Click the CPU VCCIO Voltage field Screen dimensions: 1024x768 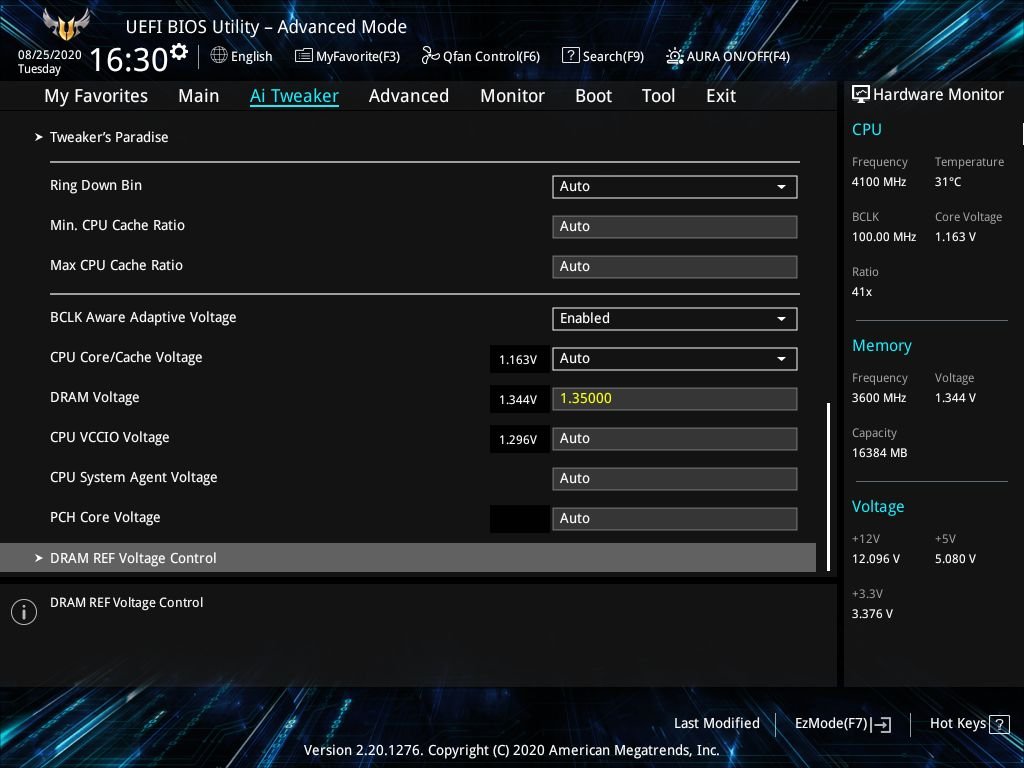click(674, 438)
